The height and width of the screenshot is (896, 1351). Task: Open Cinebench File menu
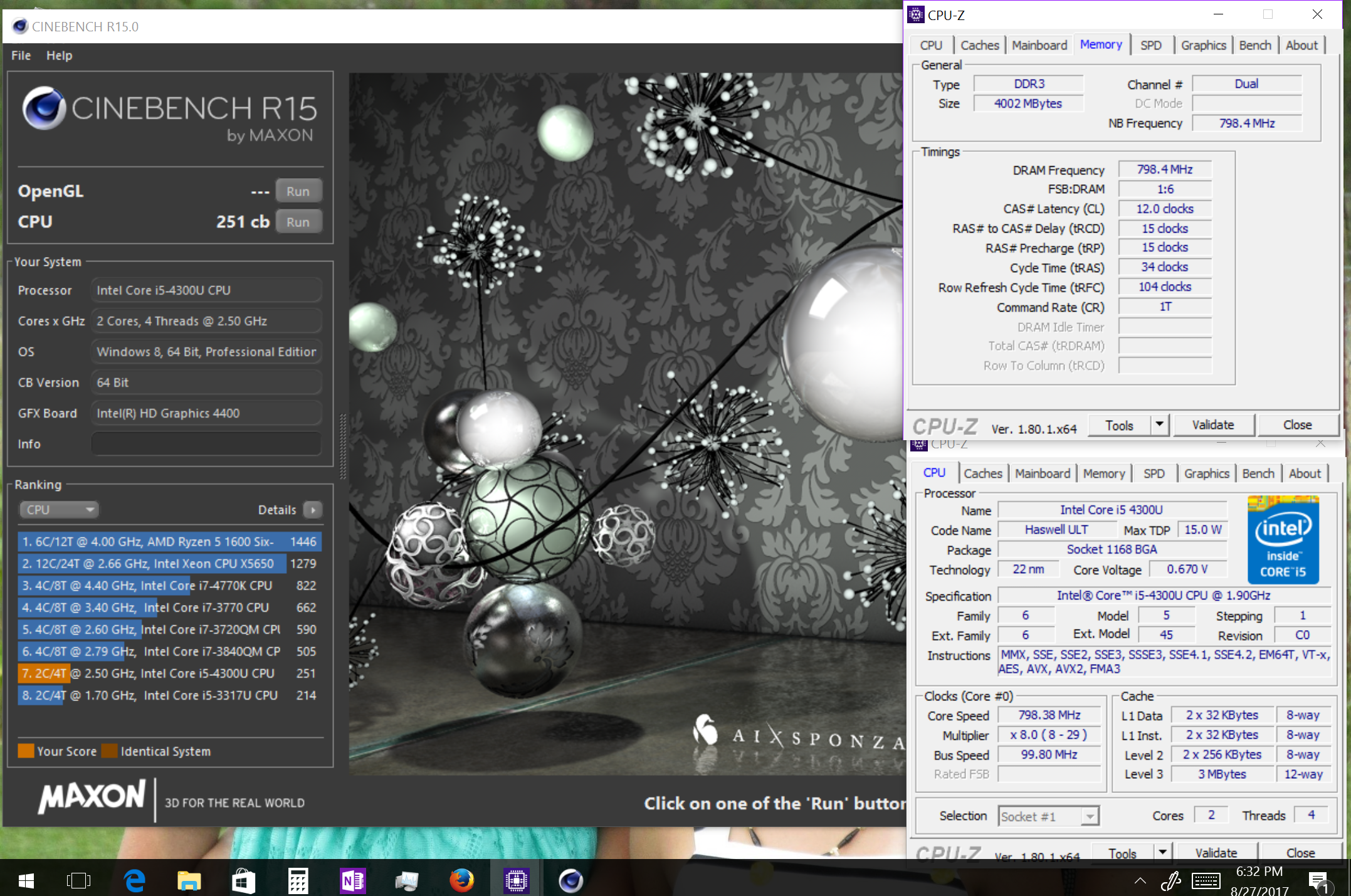[x=21, y=55]
